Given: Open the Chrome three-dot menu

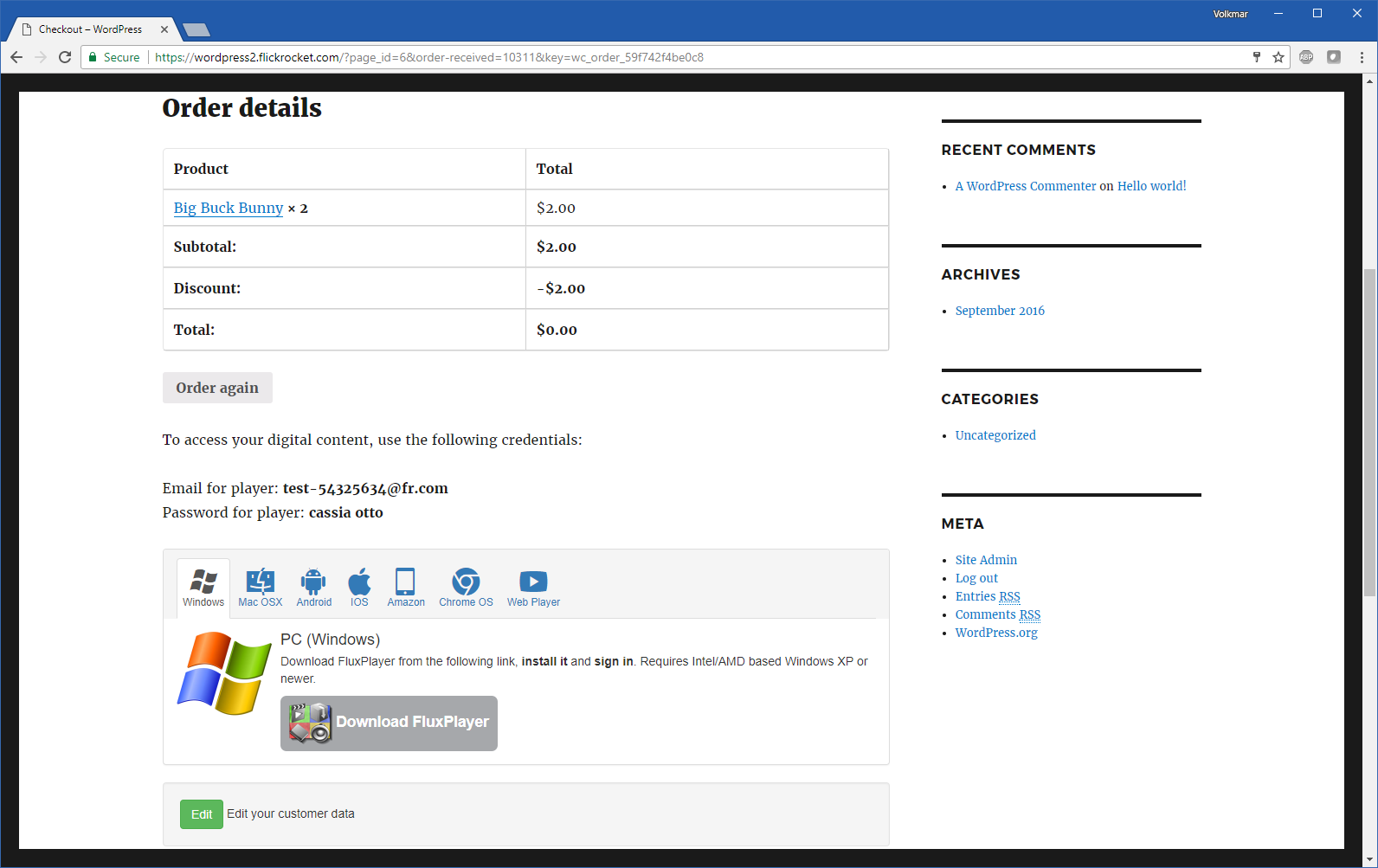Looking at the screenshot, I should (x=1362, y=57).
